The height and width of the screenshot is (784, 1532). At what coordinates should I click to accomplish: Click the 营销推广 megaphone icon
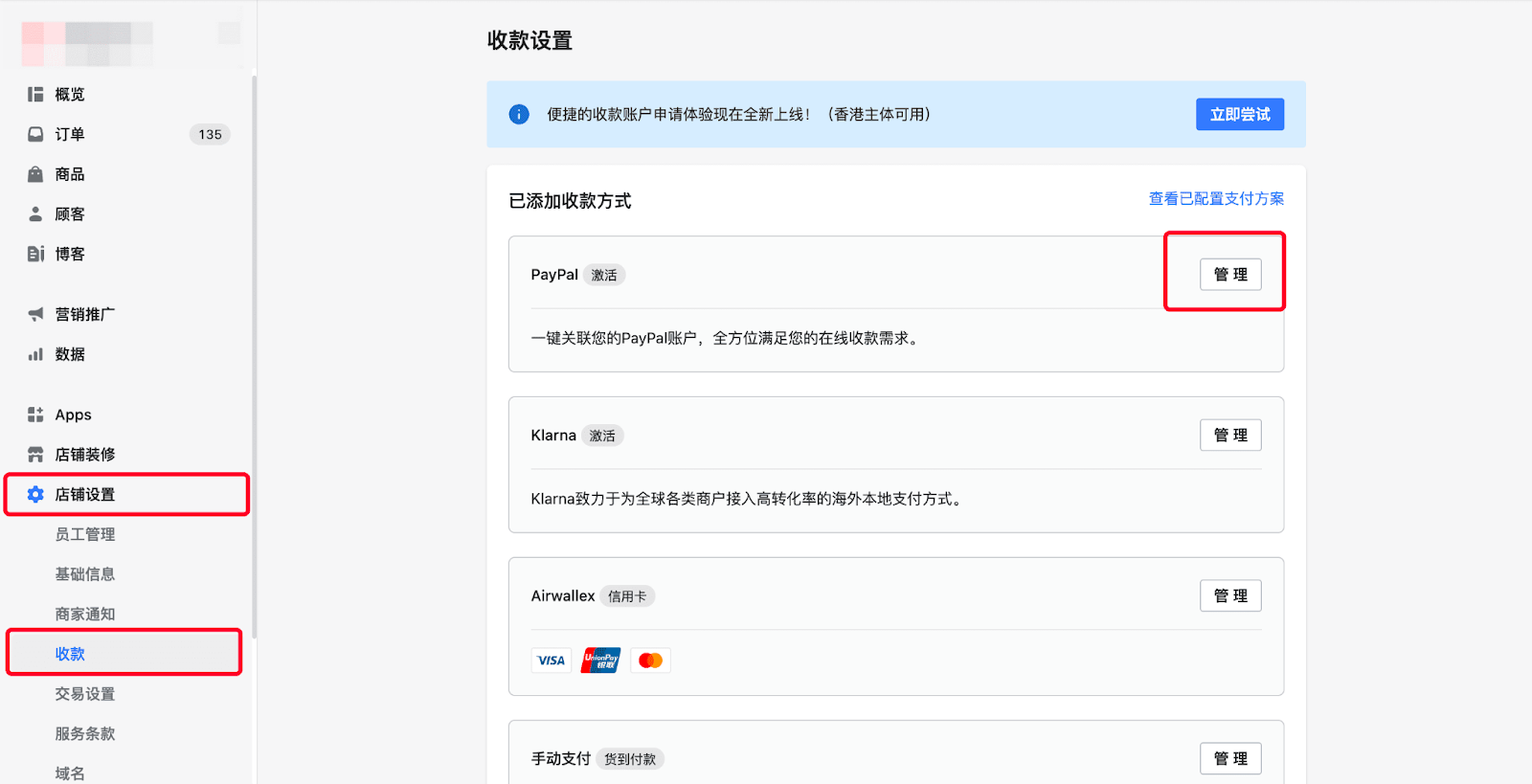[35, 314]
